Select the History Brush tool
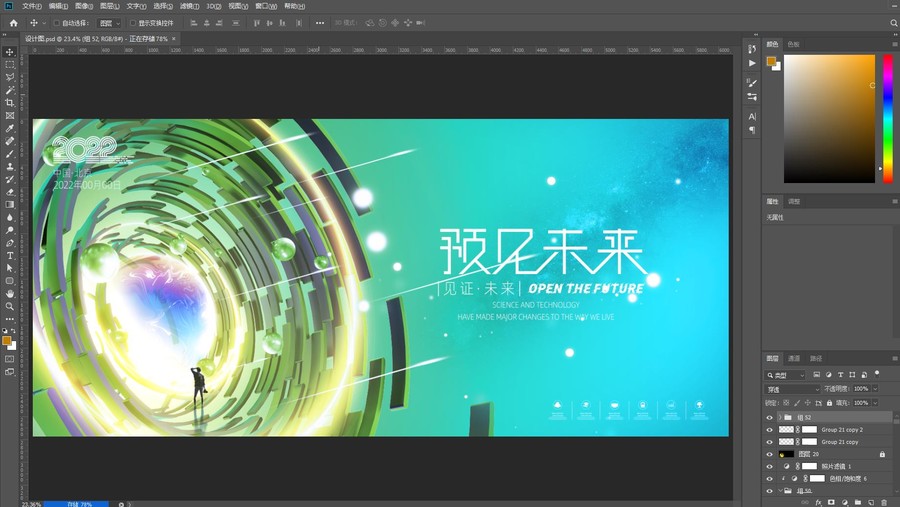 click(x=10, y=179)
